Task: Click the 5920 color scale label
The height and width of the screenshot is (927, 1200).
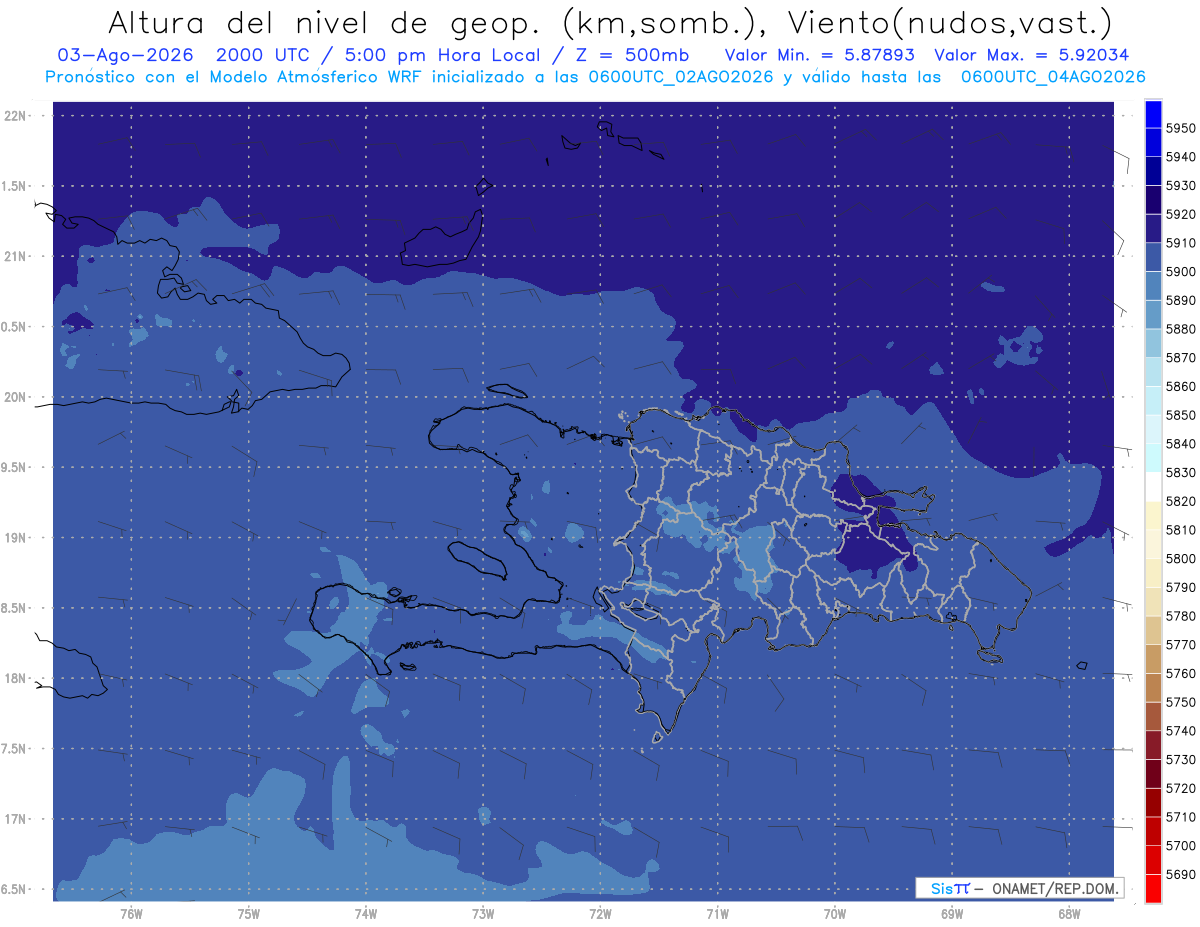Action: [1180, 215]
